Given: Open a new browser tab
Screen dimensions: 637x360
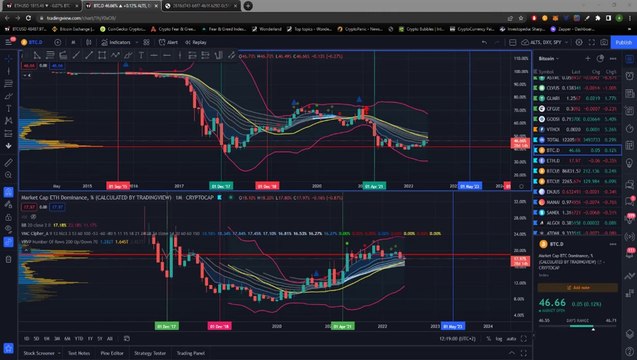Looking at the screenshot, I should [248, 6].
